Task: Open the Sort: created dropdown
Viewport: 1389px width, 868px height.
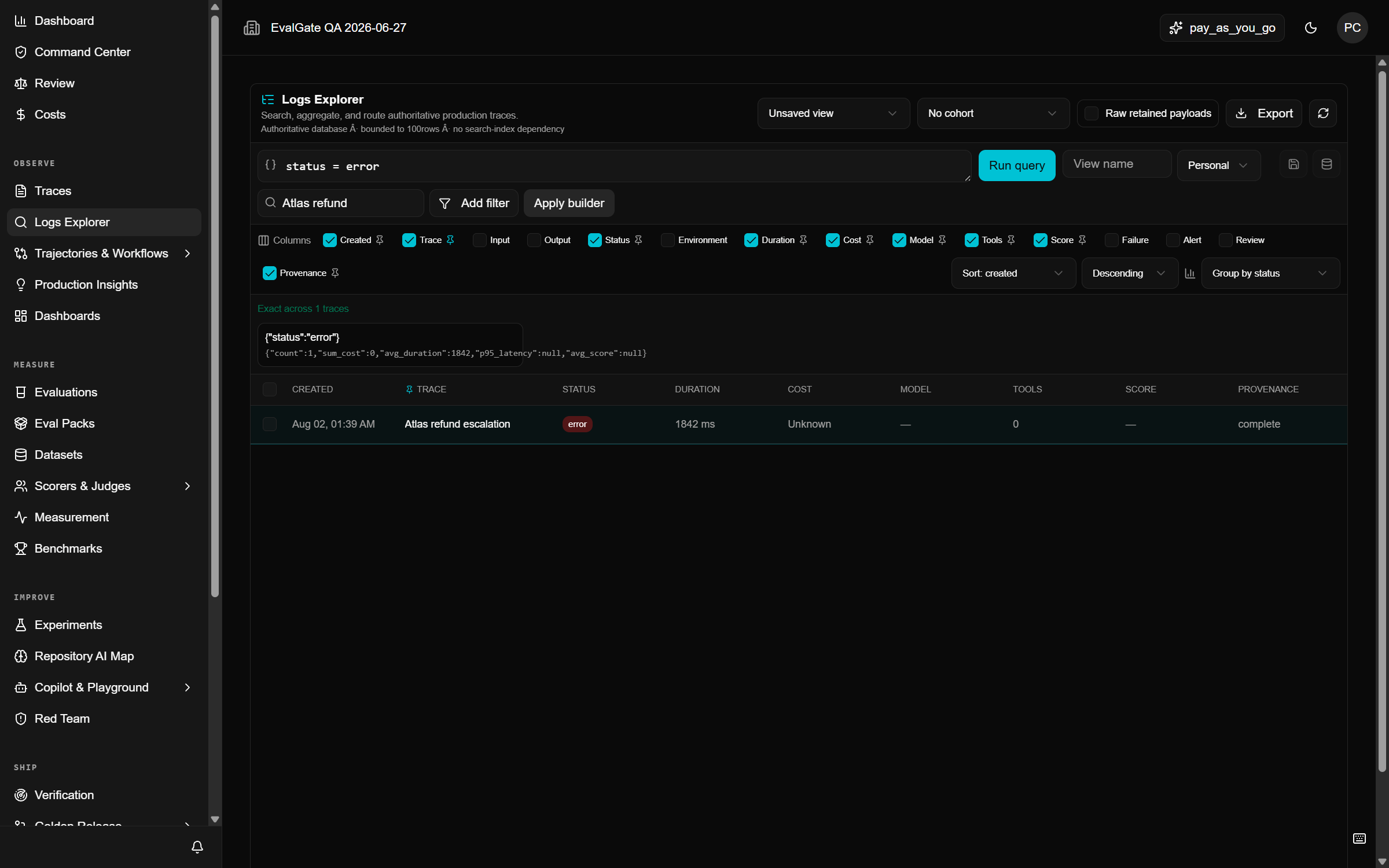Action: (1013, 273)
